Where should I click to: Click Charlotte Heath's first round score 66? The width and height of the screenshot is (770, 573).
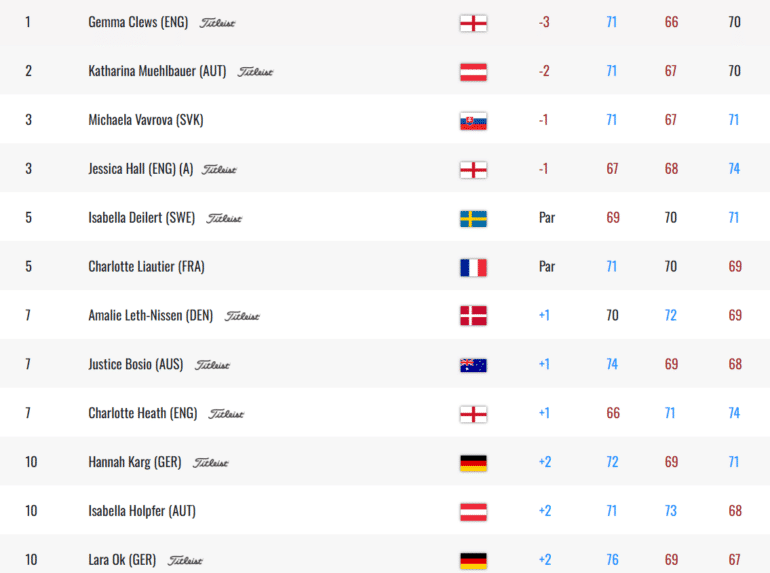(x=613, y=413)
